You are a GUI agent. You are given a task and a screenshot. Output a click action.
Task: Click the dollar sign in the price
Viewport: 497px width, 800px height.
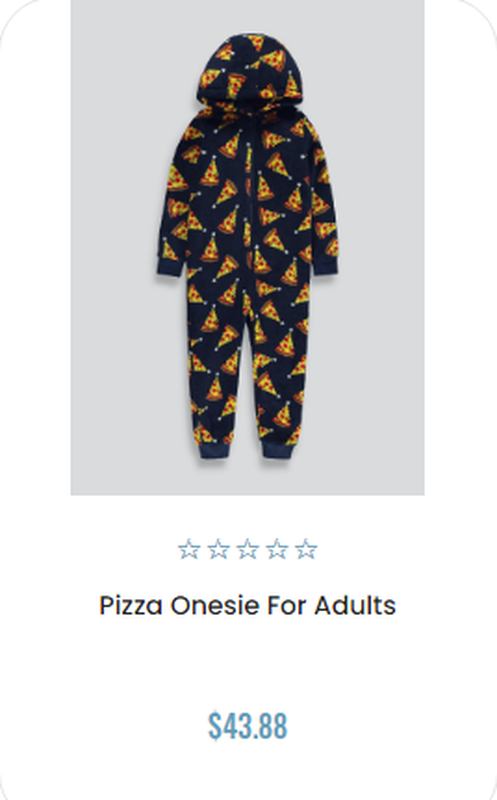click(x=214, y=726)
